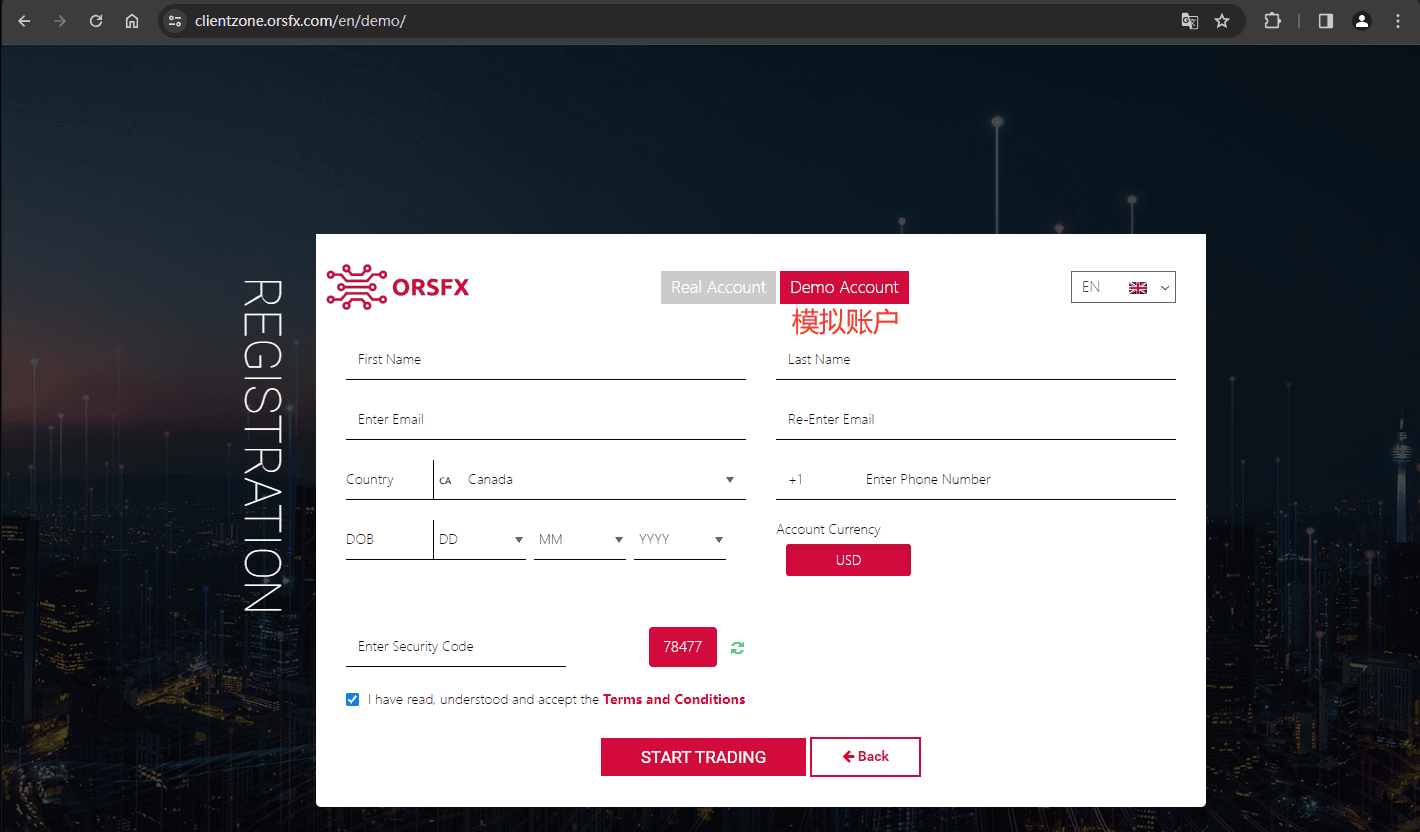
Task: Click the browser address bar URL
Action: point(300,21)
